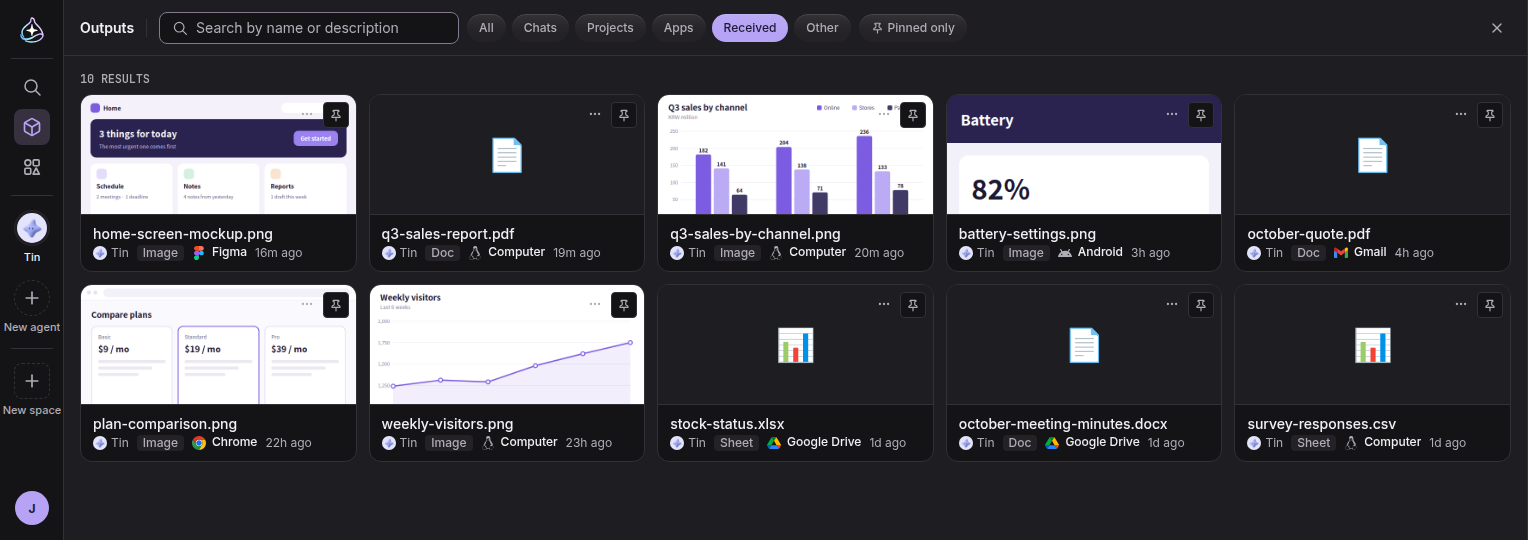Open the Weekly visitors chart thumbnail
The height and width of the screenshot is (540, 1528).
[507, 345]
